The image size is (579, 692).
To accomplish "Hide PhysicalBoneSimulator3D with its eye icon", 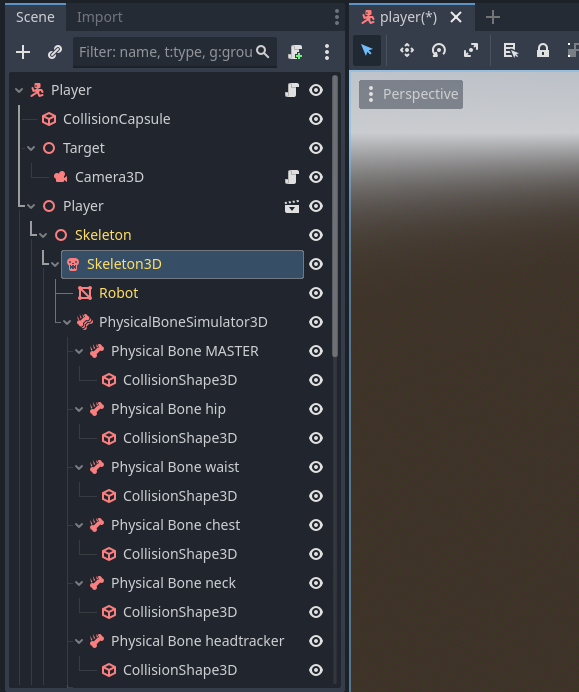I will (x=316, y=322).
